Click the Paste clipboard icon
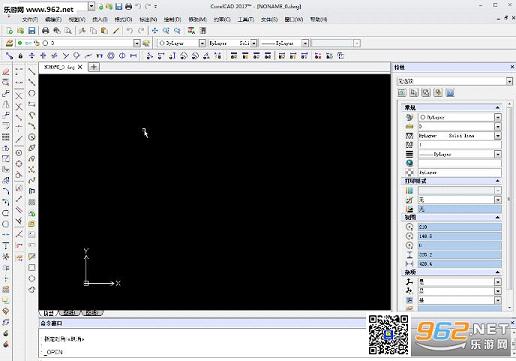This screenshot has width=516, height=361. coord(104,31)
